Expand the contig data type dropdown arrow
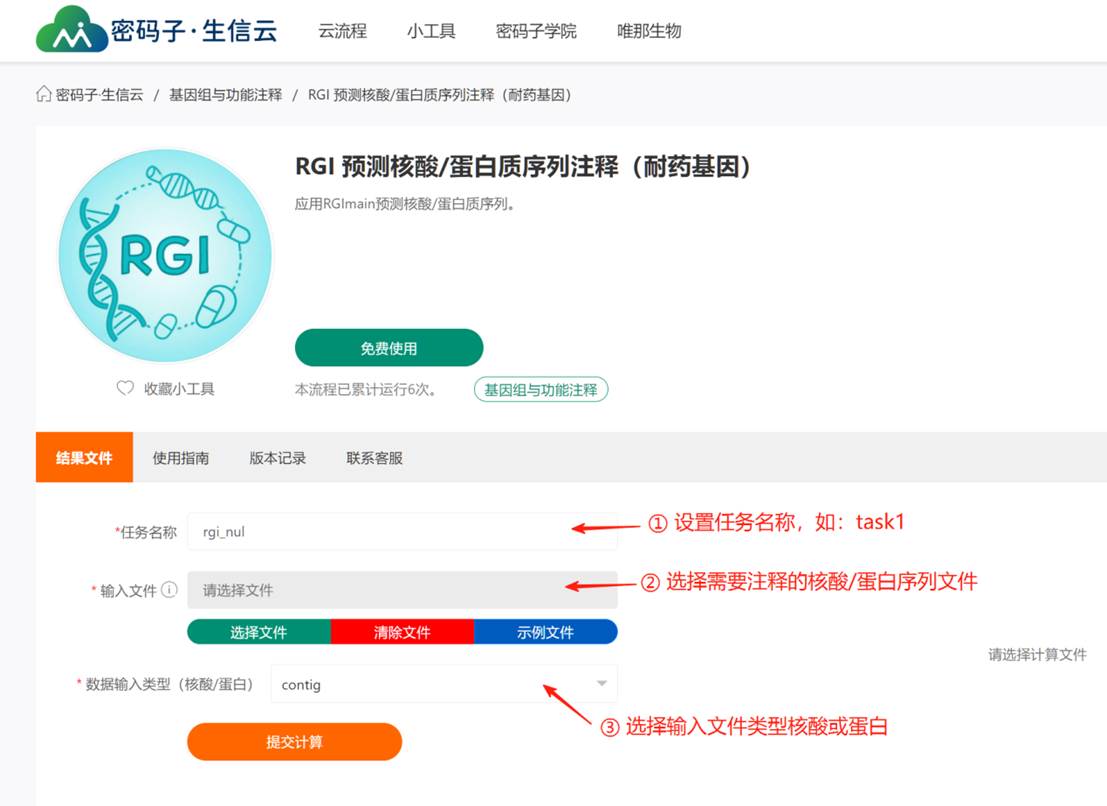This screenshot has width=1107, height=806. (602, 683)
